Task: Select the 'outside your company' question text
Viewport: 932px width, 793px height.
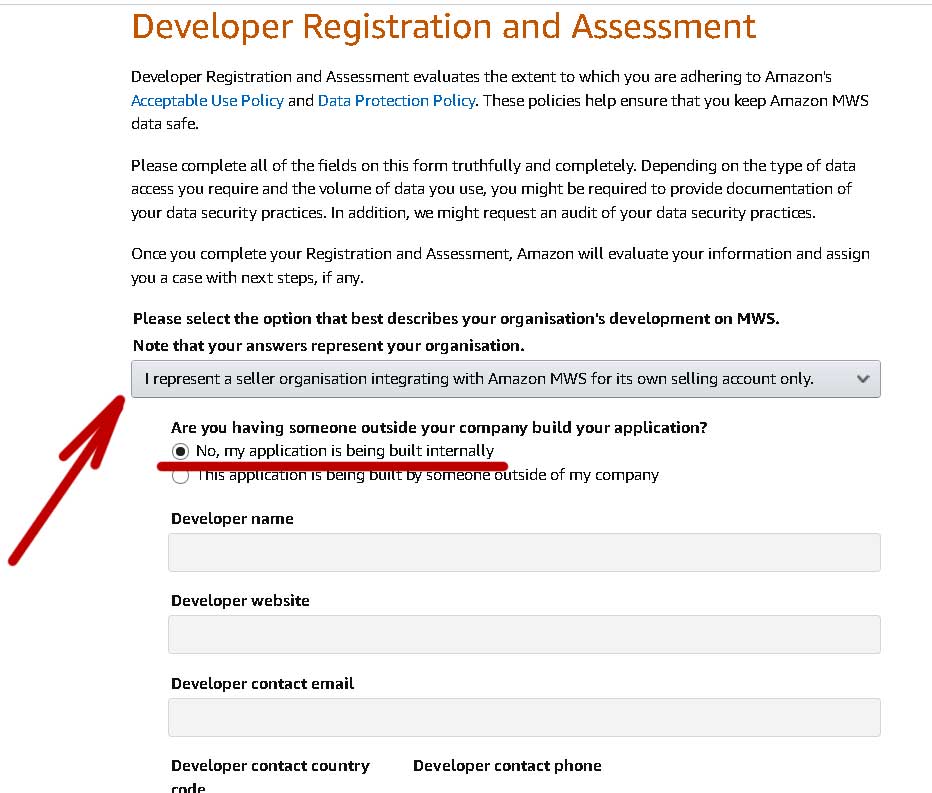Action: pos(439,427)
